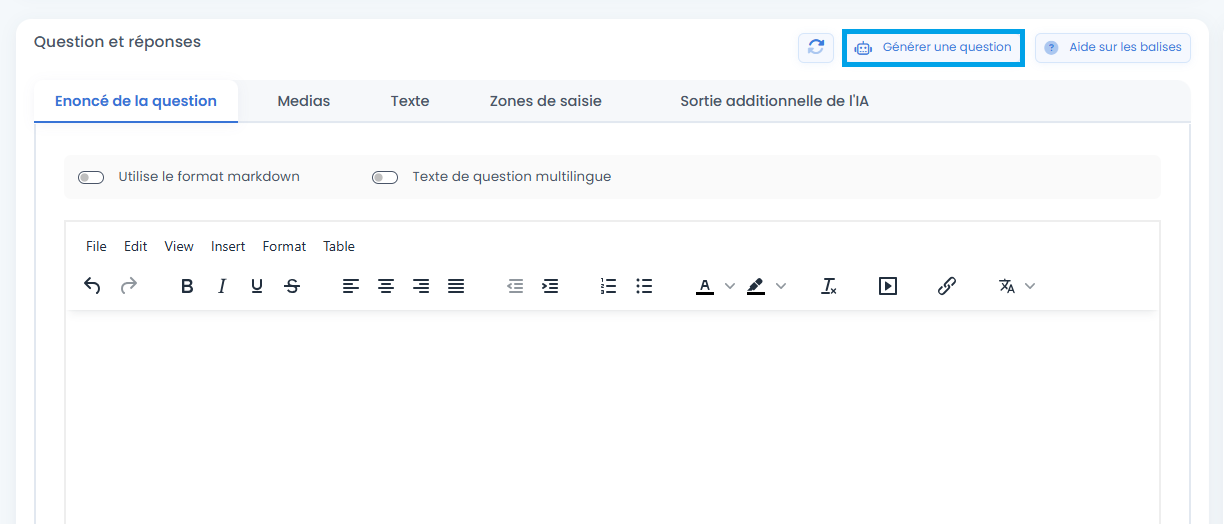The width and height of the screenshot is (1224, 524).
Task: Toggle Utilise le format markdown switch
Action: click(91, 177)
